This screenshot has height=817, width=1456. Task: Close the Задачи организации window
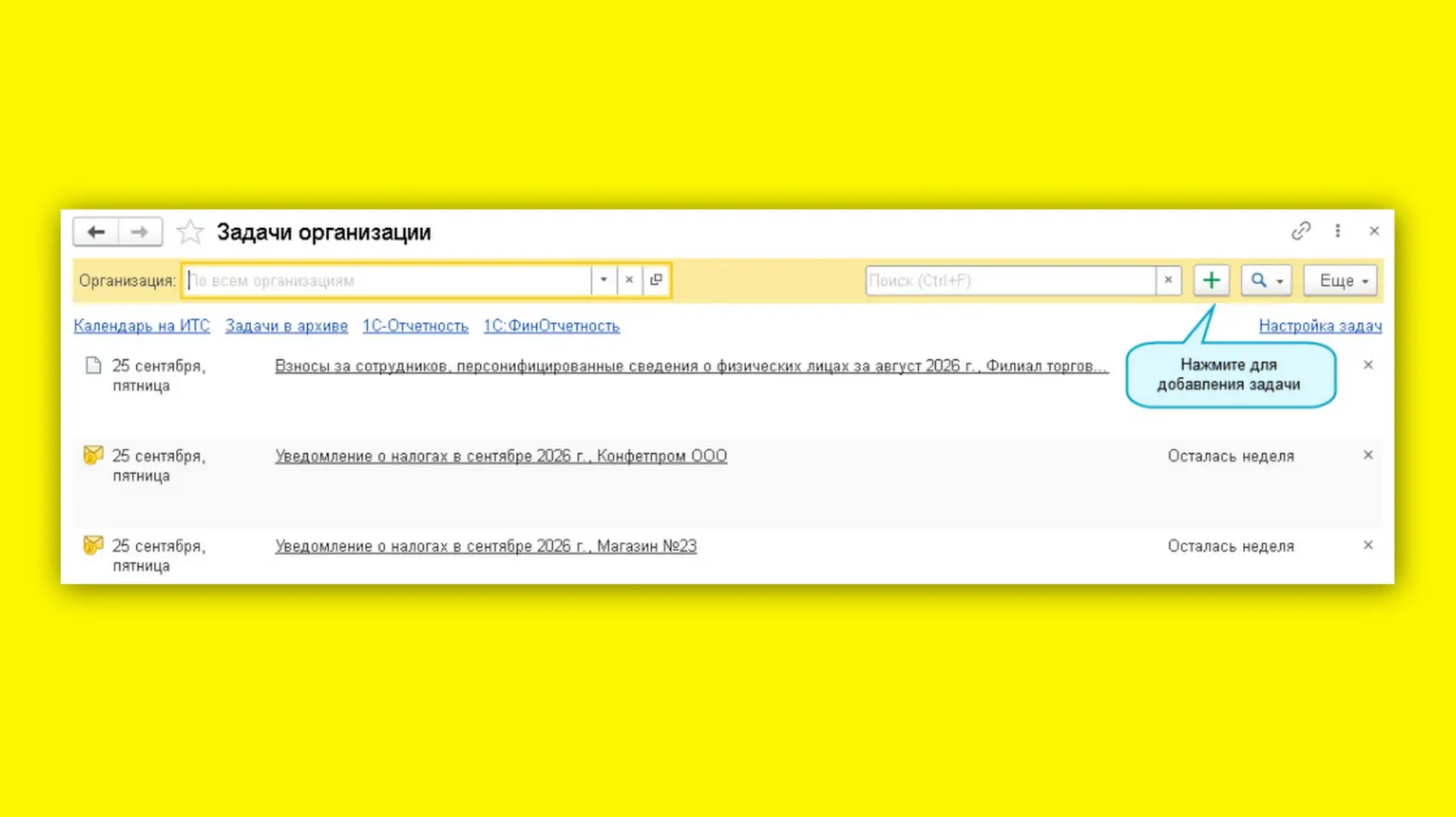[1374, 231]
